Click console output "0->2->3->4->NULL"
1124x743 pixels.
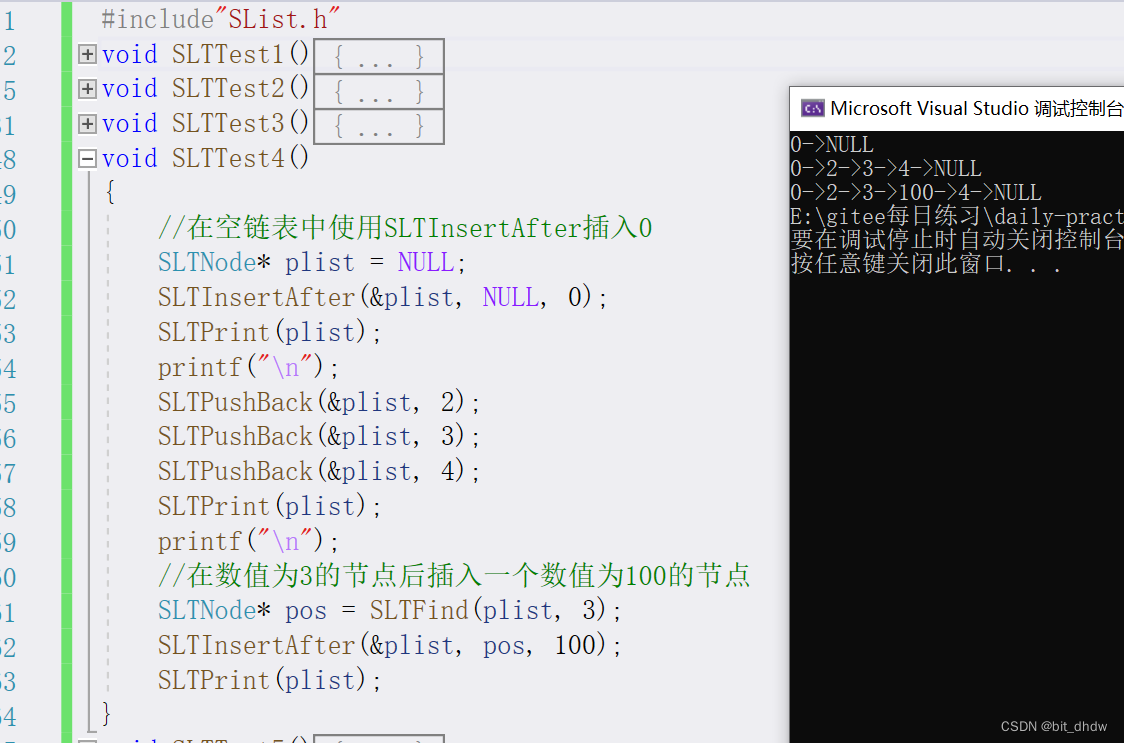pos(885,169)
